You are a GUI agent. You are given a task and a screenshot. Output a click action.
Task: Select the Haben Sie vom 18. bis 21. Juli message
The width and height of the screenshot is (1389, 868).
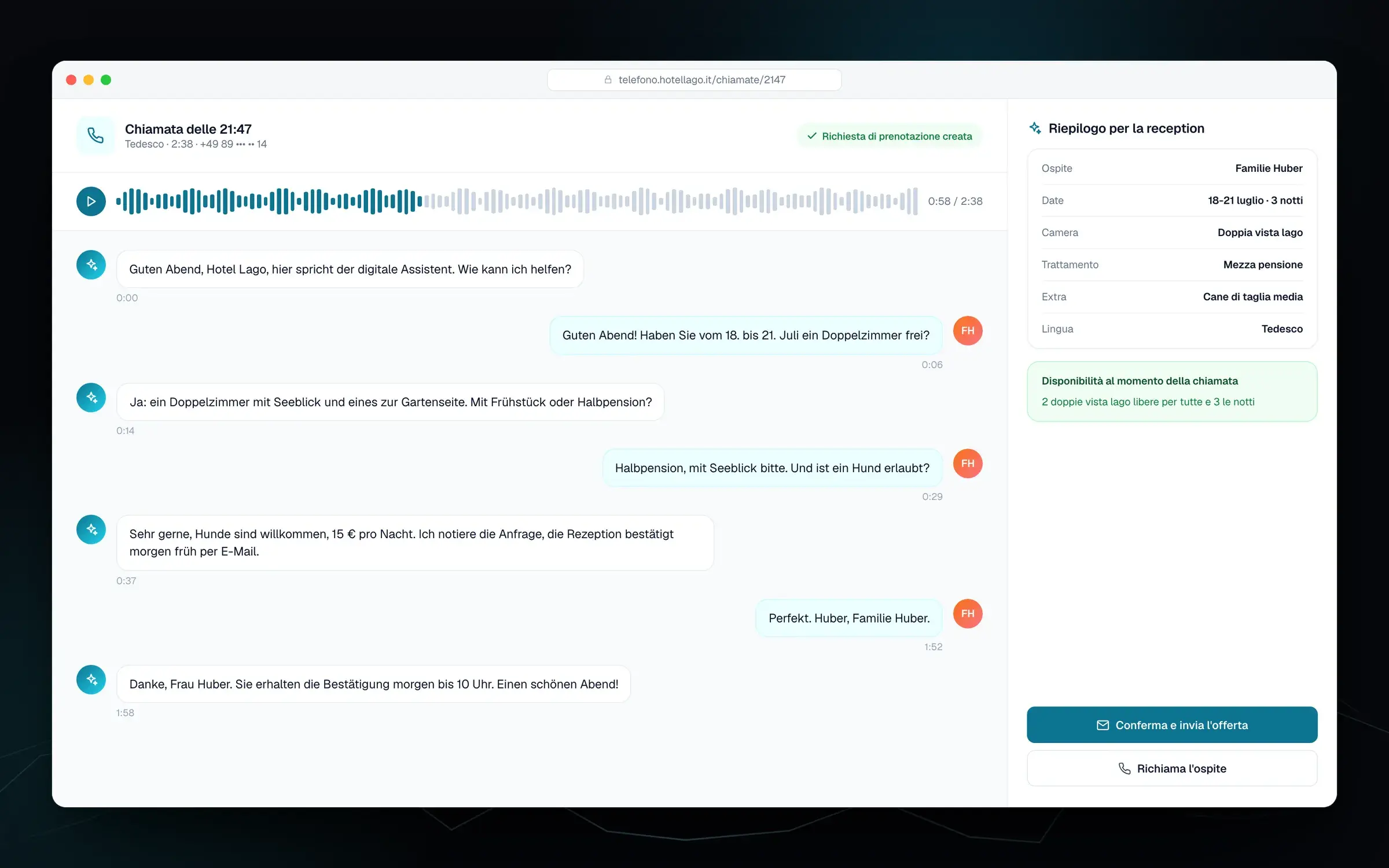[746, 335]
